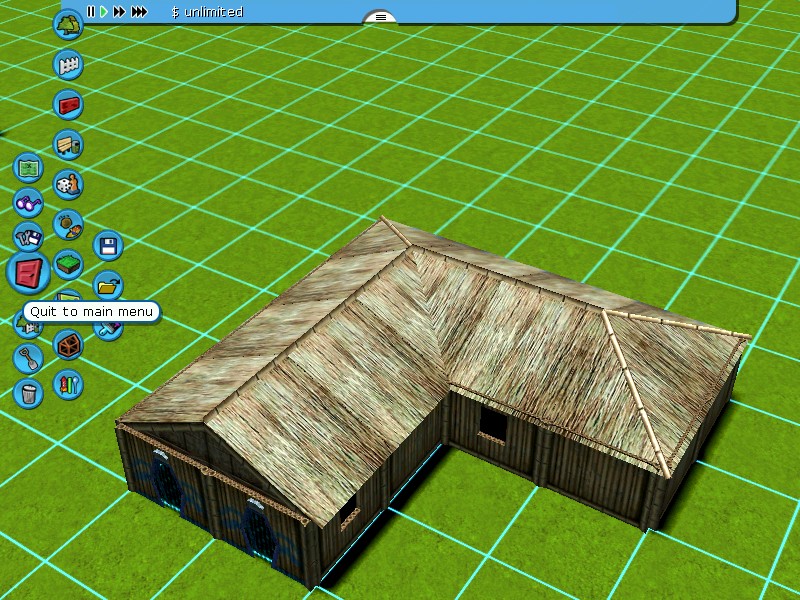Open the park map icon
Screen dimensions: 800x600
[x=28, y=167]
